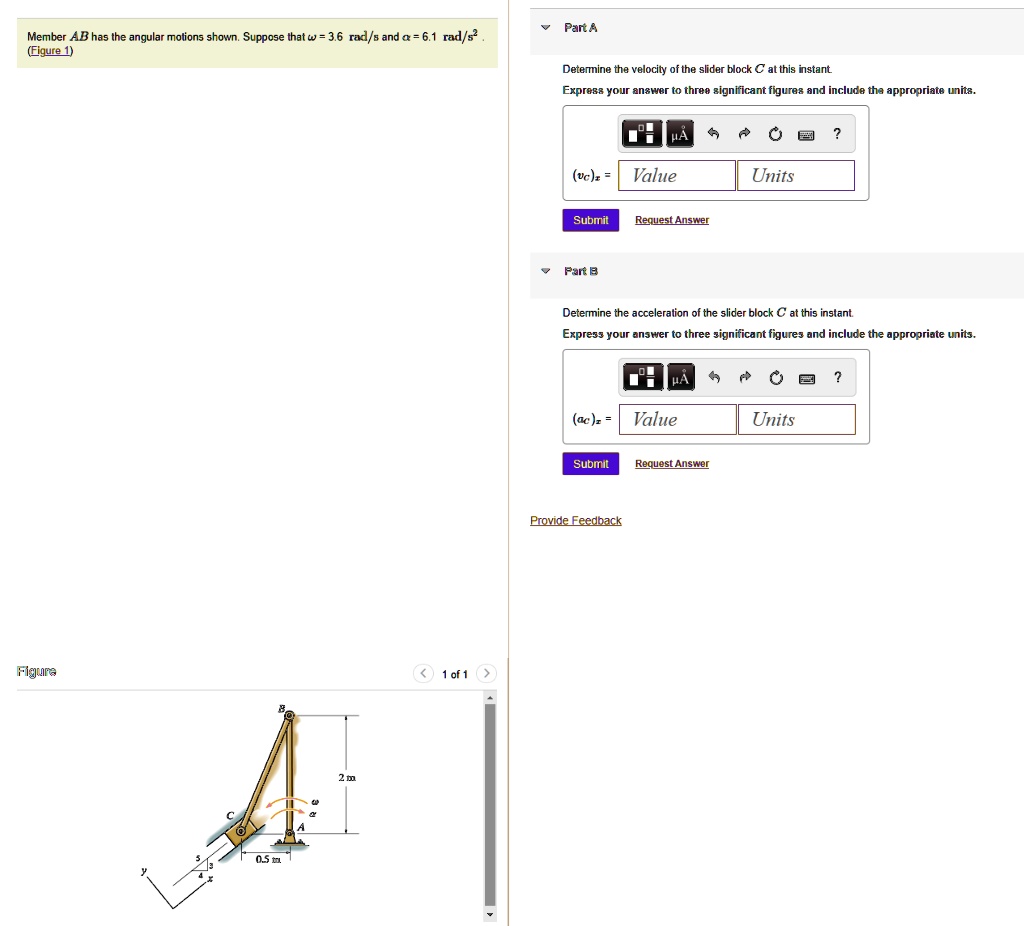Click the μÅ units icon in Part A toolbar

pos(679,133)
